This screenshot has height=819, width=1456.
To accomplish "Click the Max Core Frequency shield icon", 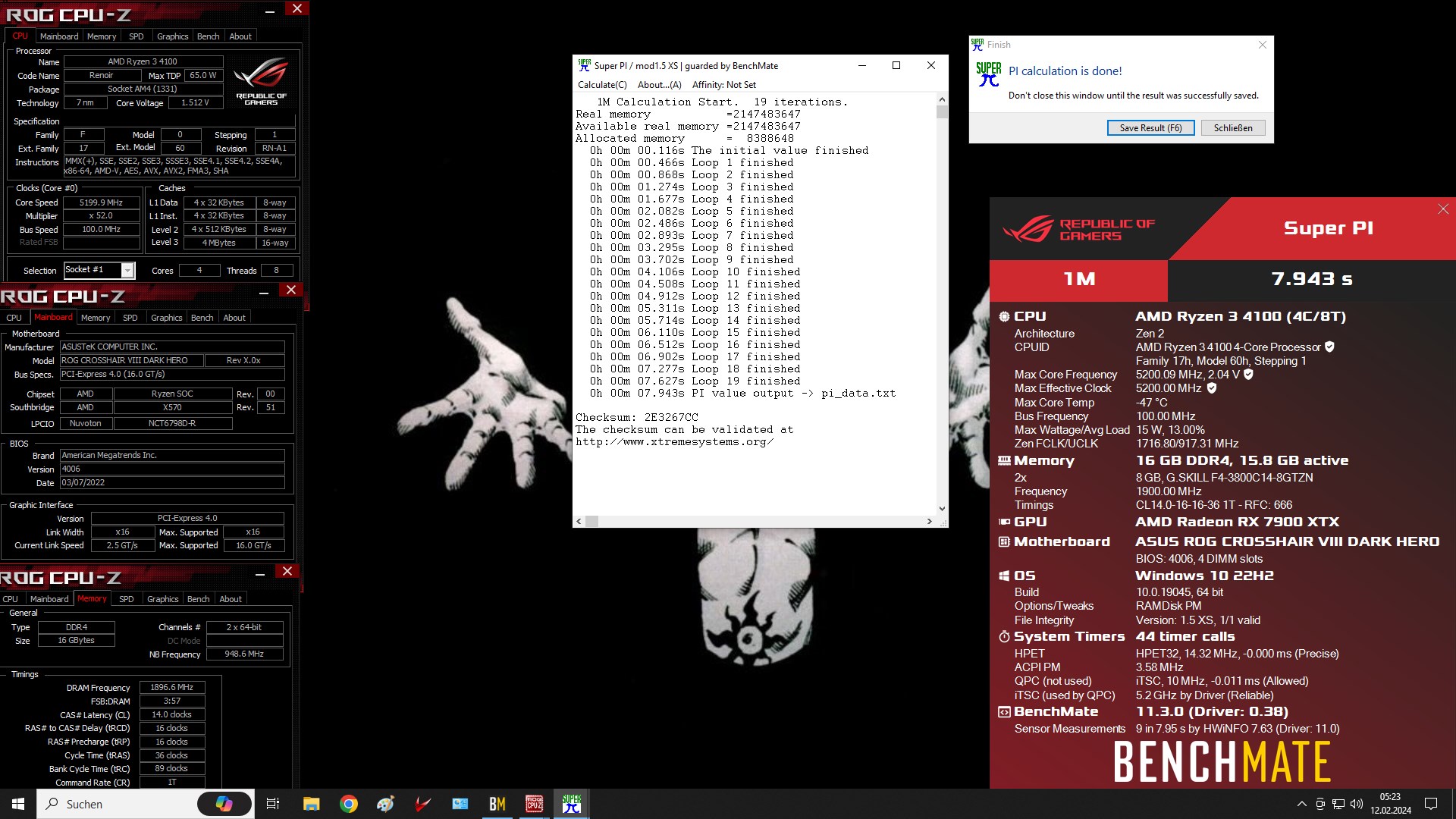I will [1248, 375].
